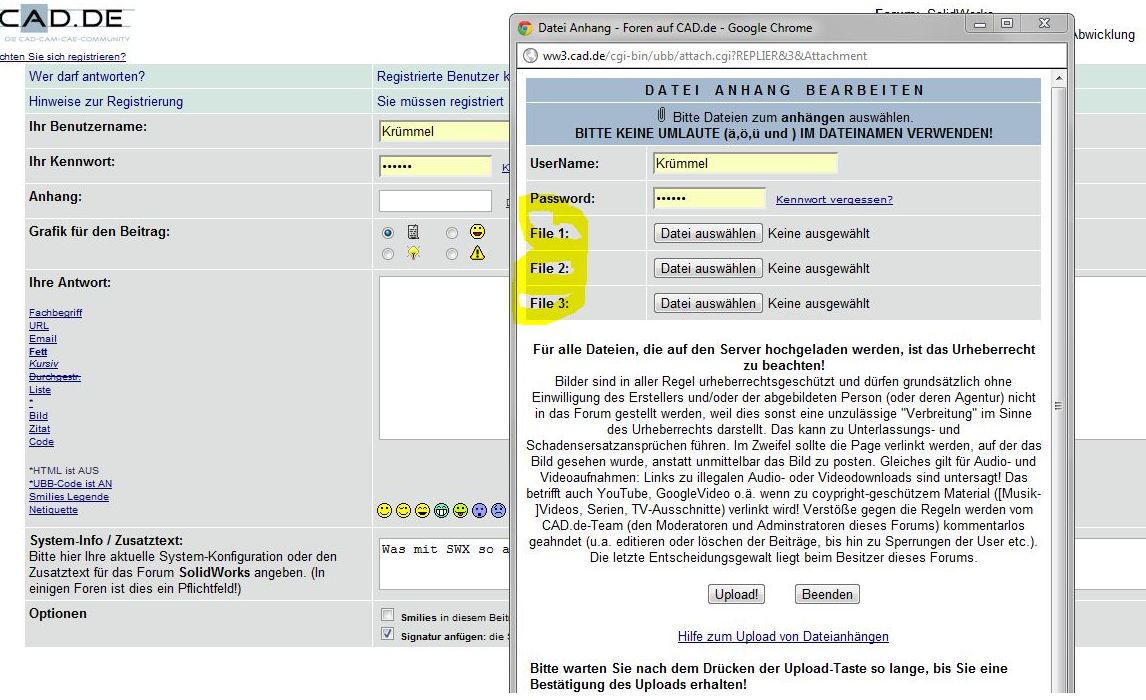Uncheck the 'Signatur anfügen' checkbox

tap(387, 634)
